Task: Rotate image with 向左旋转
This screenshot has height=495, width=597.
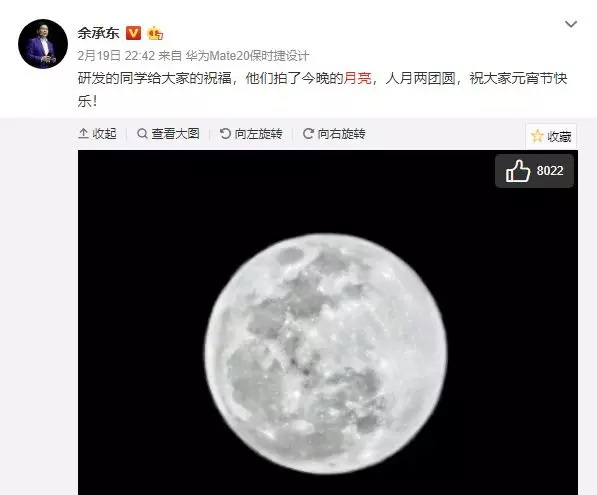Action: [251, 134]
